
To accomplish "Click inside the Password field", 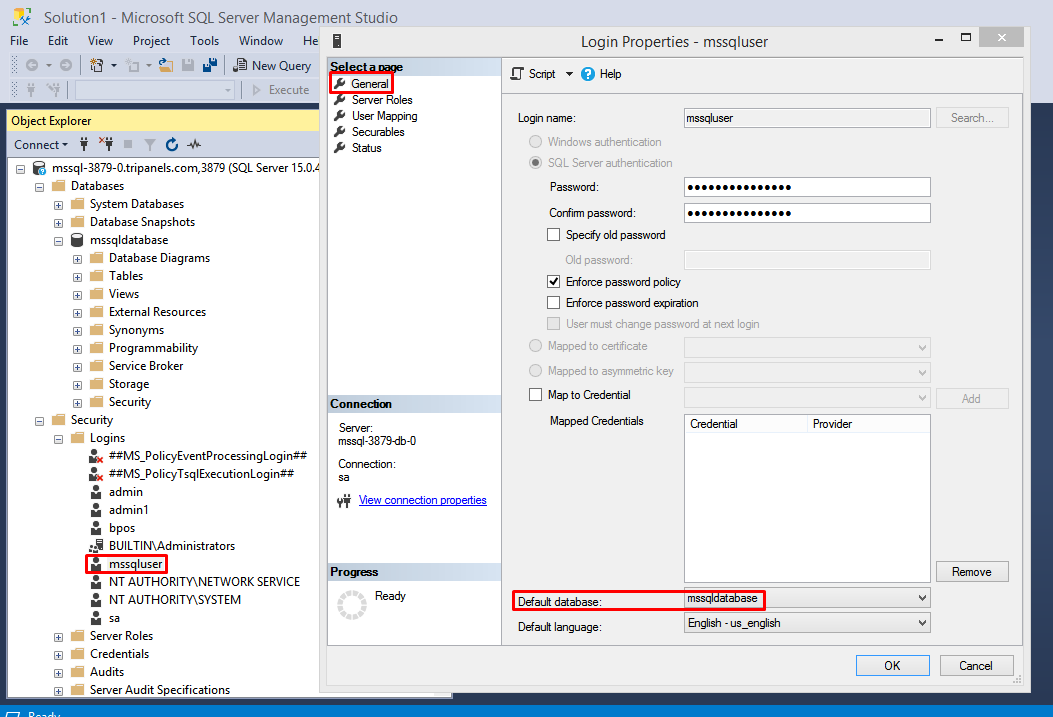I will coord(807,187).
